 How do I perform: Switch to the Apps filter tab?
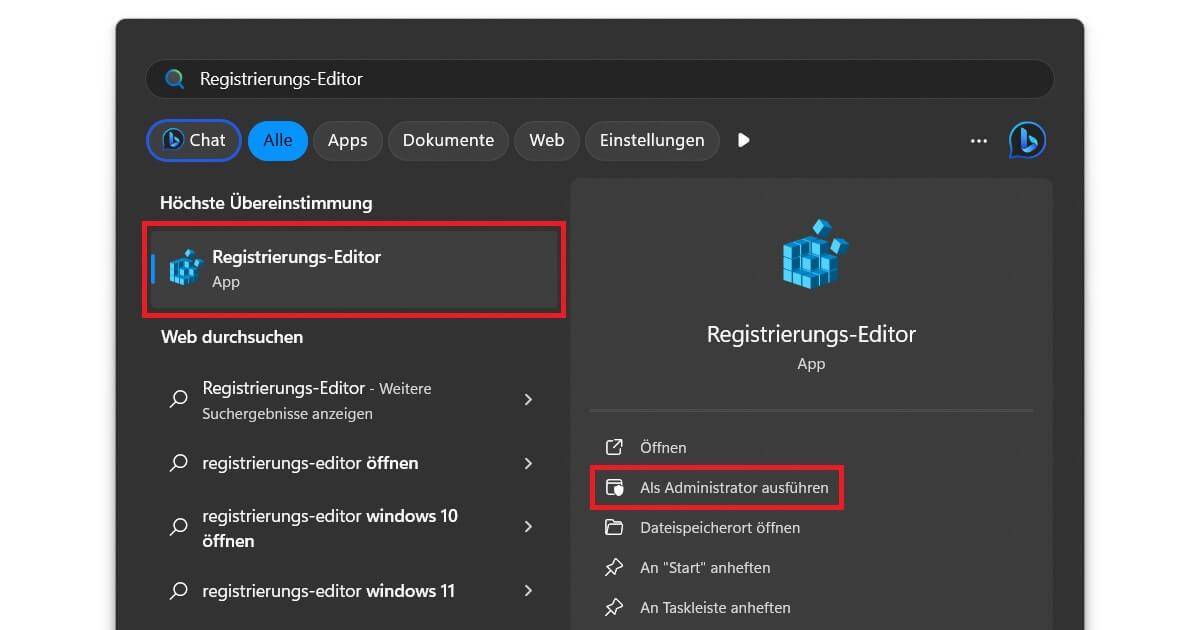tap(347, 140)
